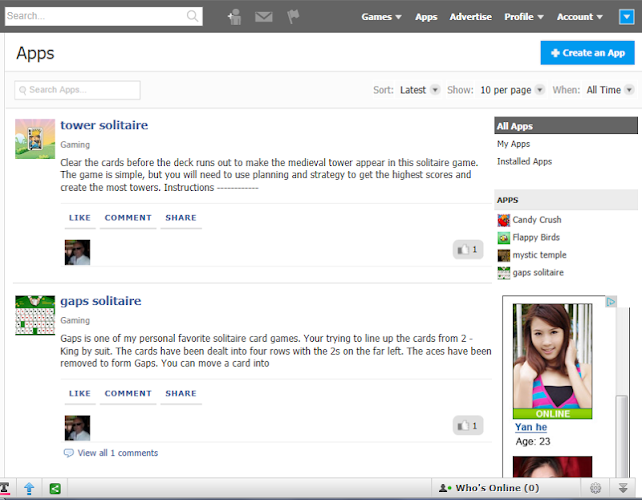642x500 pixels.
Task: Click the green share icon in footer bar
Action: pos(54,488)
